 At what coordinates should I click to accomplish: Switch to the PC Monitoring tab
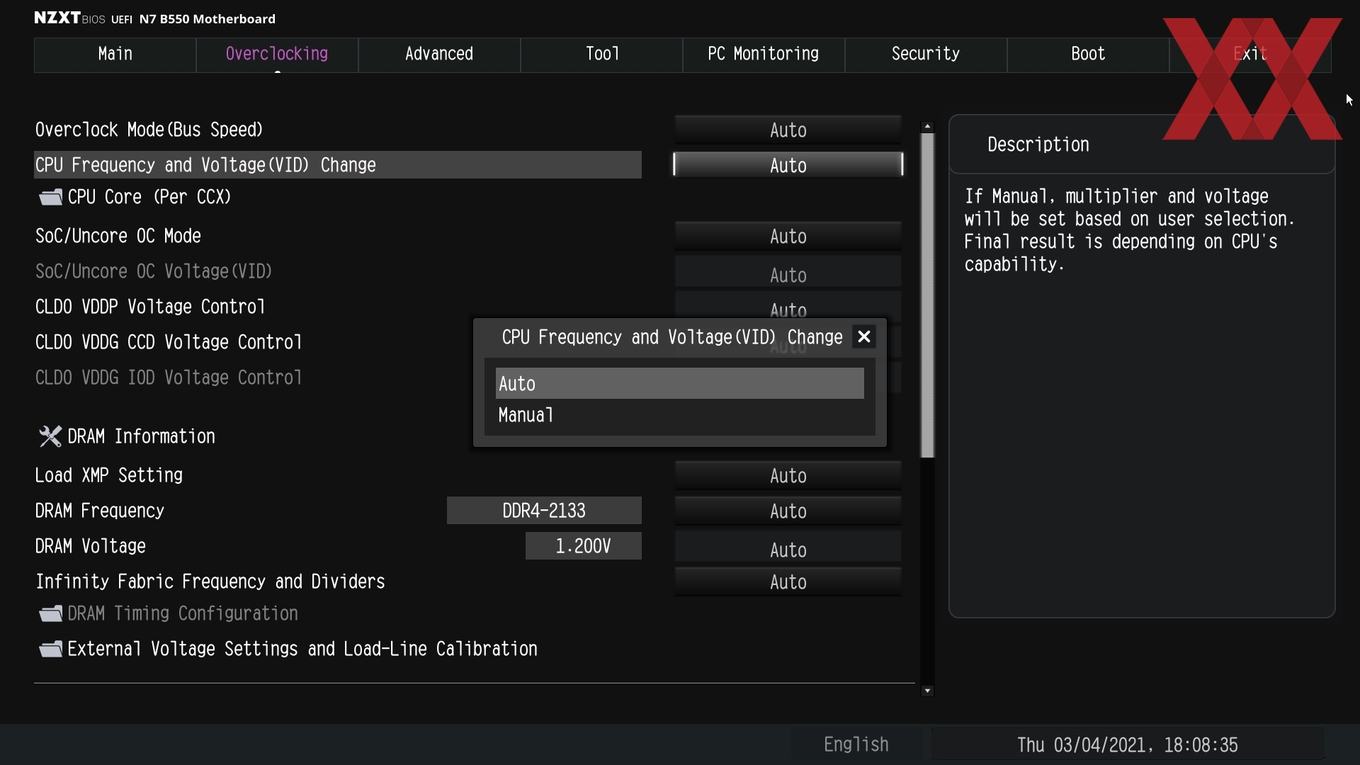763,54
